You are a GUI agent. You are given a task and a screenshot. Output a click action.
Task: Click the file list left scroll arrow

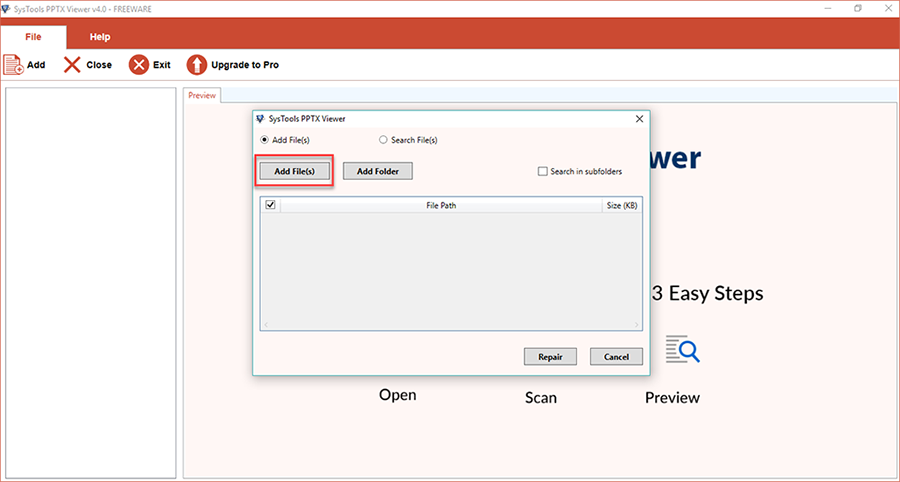point(266,325)
